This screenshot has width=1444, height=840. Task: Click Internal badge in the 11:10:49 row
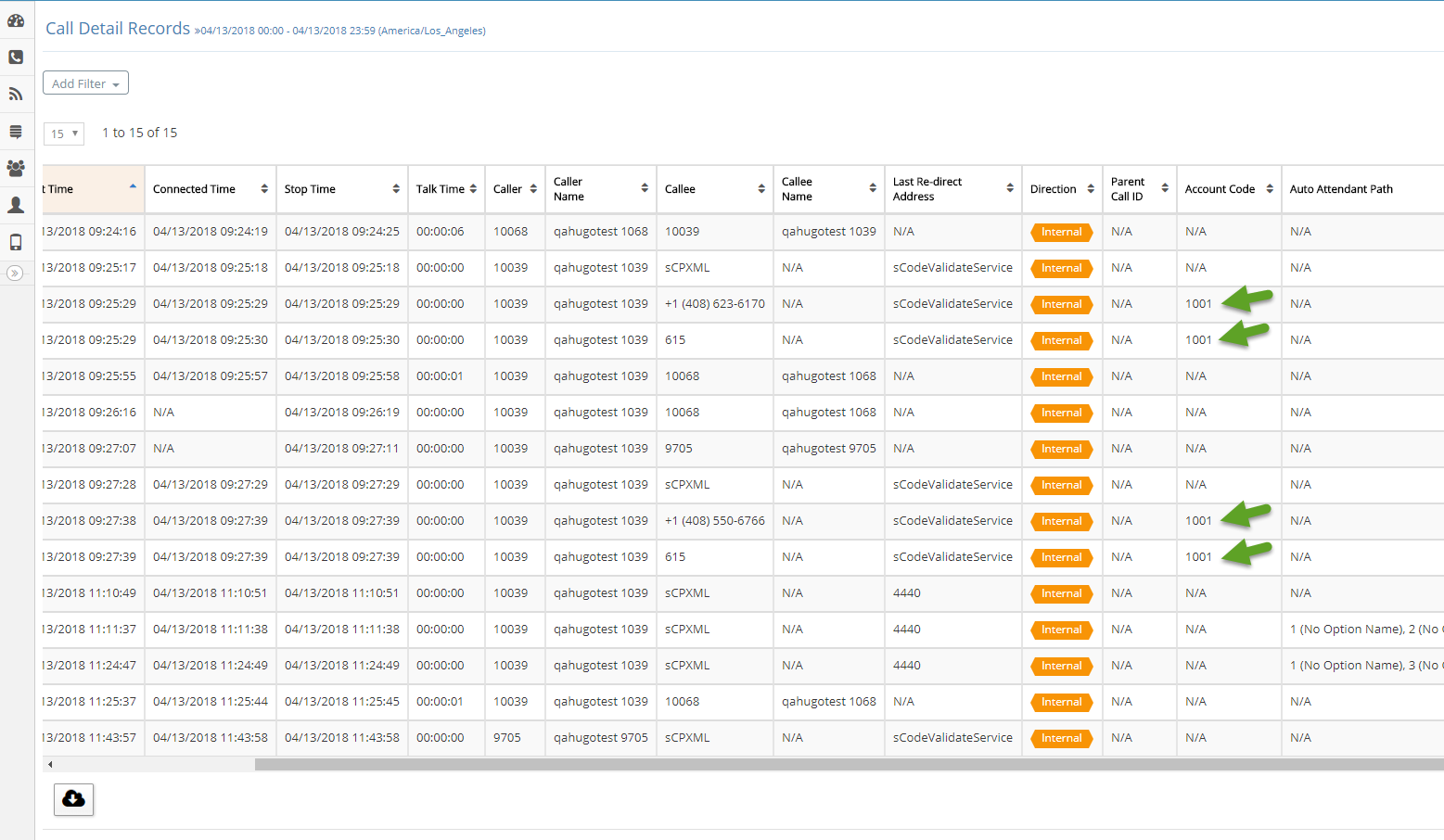click(1061, 594)
